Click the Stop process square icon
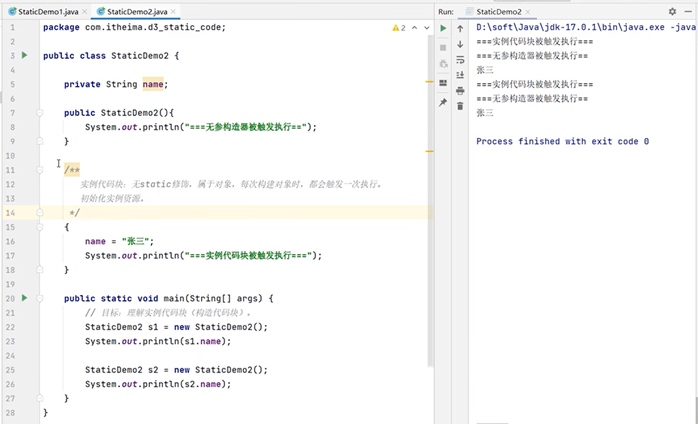 tap(443, 47)
